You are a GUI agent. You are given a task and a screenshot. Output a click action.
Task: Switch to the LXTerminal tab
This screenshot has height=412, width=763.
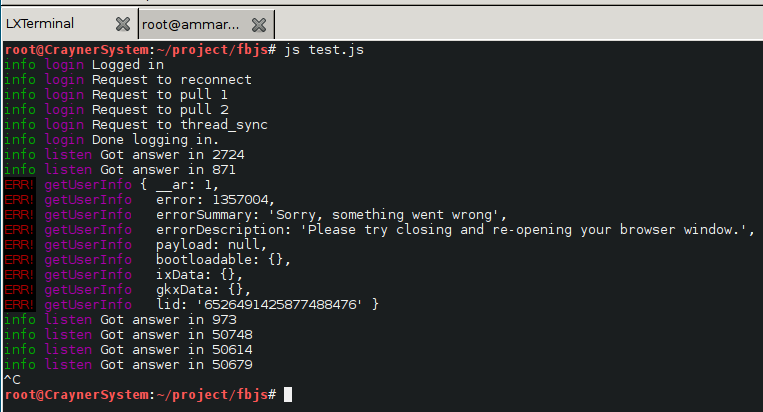pyautogui.click(x=39, y=23)
